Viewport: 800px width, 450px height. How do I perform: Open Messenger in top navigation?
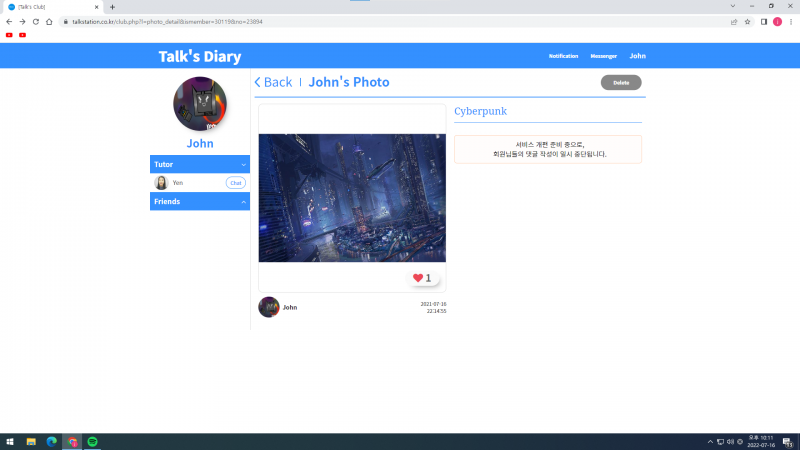(x=603, y=56)
